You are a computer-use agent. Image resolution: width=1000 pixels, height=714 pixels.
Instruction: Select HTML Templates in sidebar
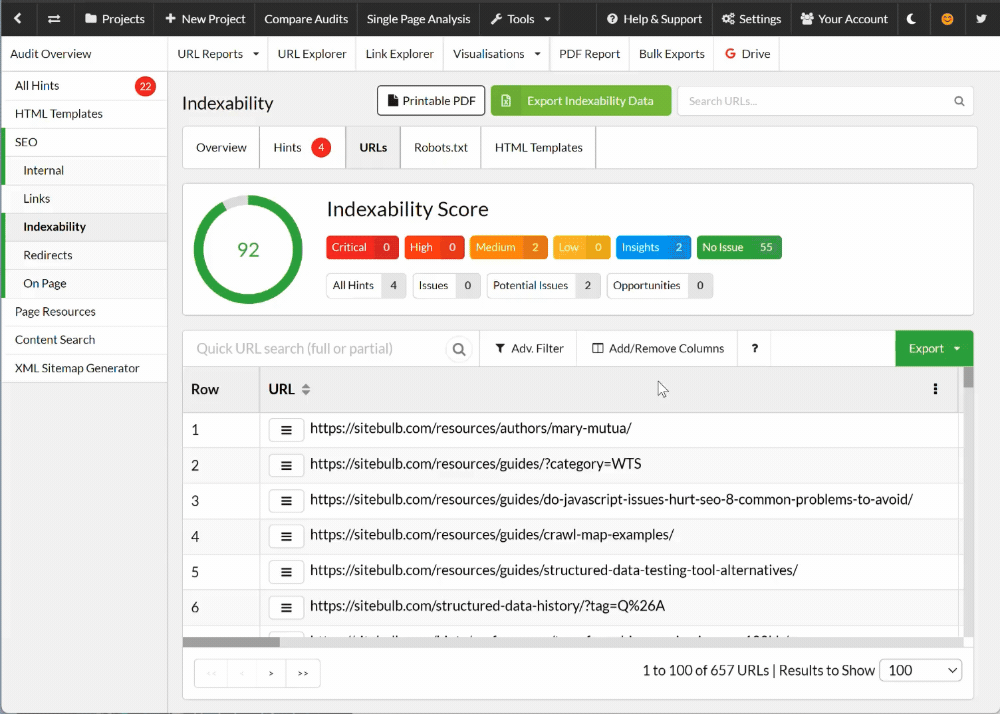[x=85, y=114]
